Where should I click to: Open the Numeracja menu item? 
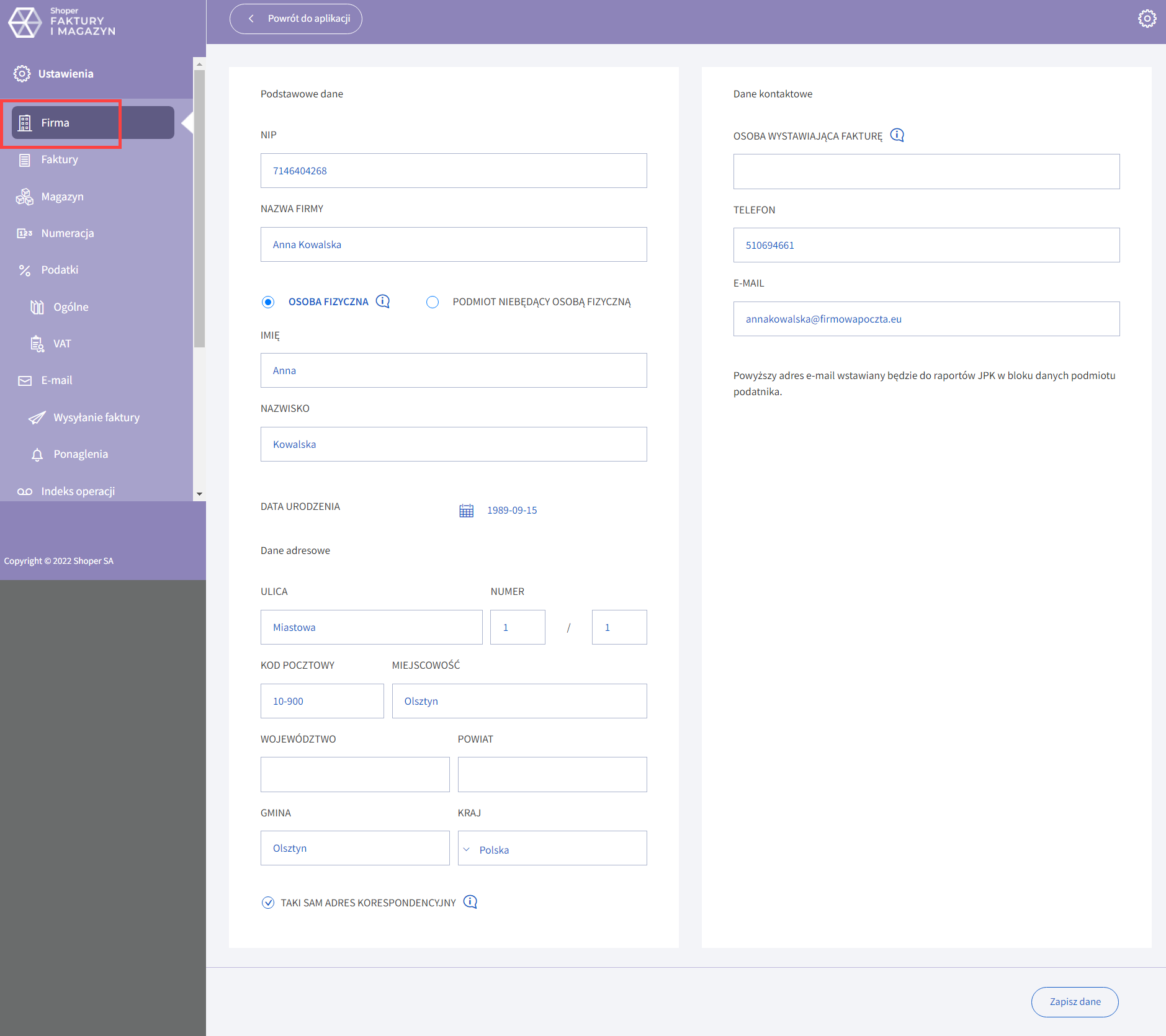(x=67, y=233)
